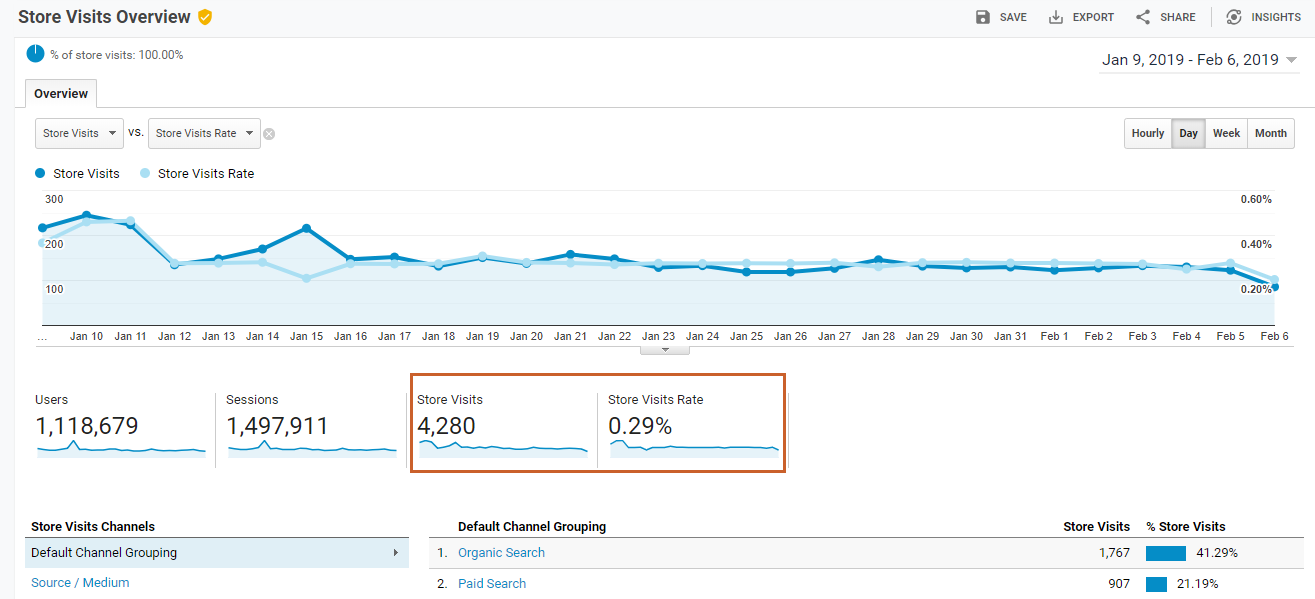Select Default Channel Grouping in the channels list
The image size is (1315, 599).
104,553
